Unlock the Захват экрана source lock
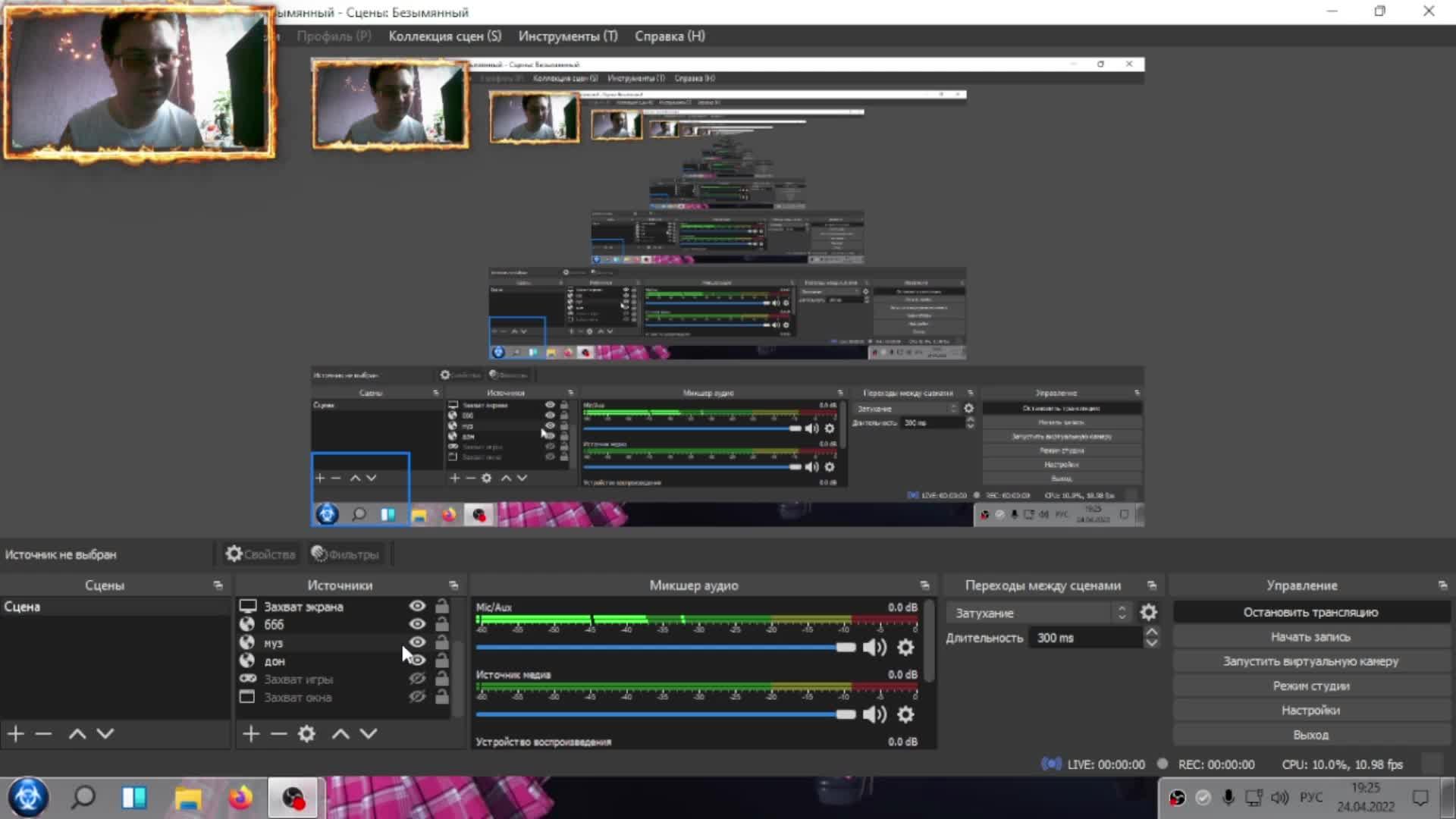 tap(441, 606)
